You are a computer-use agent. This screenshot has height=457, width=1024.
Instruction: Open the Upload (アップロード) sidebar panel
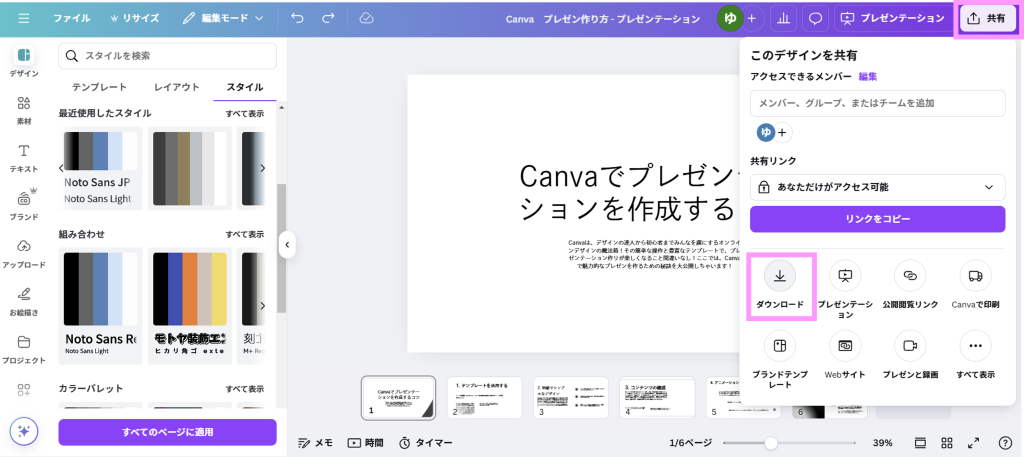click(x=24, y=251)
